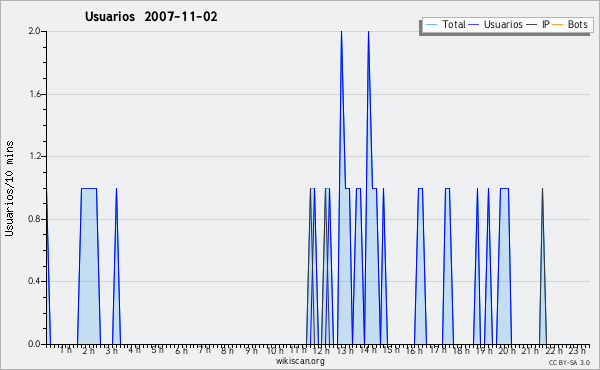Click the '13 h' x-axis label

345,350
